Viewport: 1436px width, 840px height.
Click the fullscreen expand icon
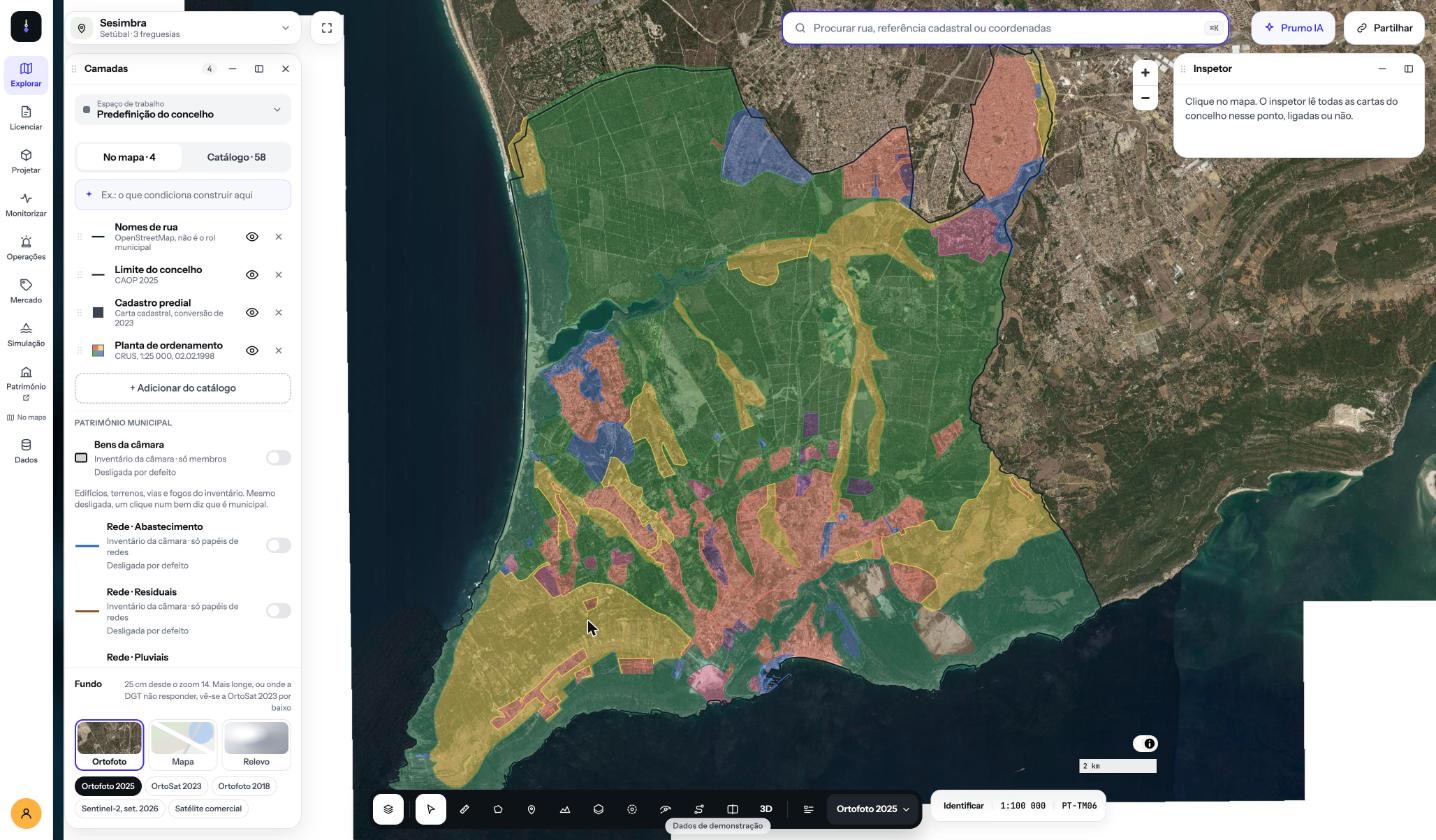[327, 28]
